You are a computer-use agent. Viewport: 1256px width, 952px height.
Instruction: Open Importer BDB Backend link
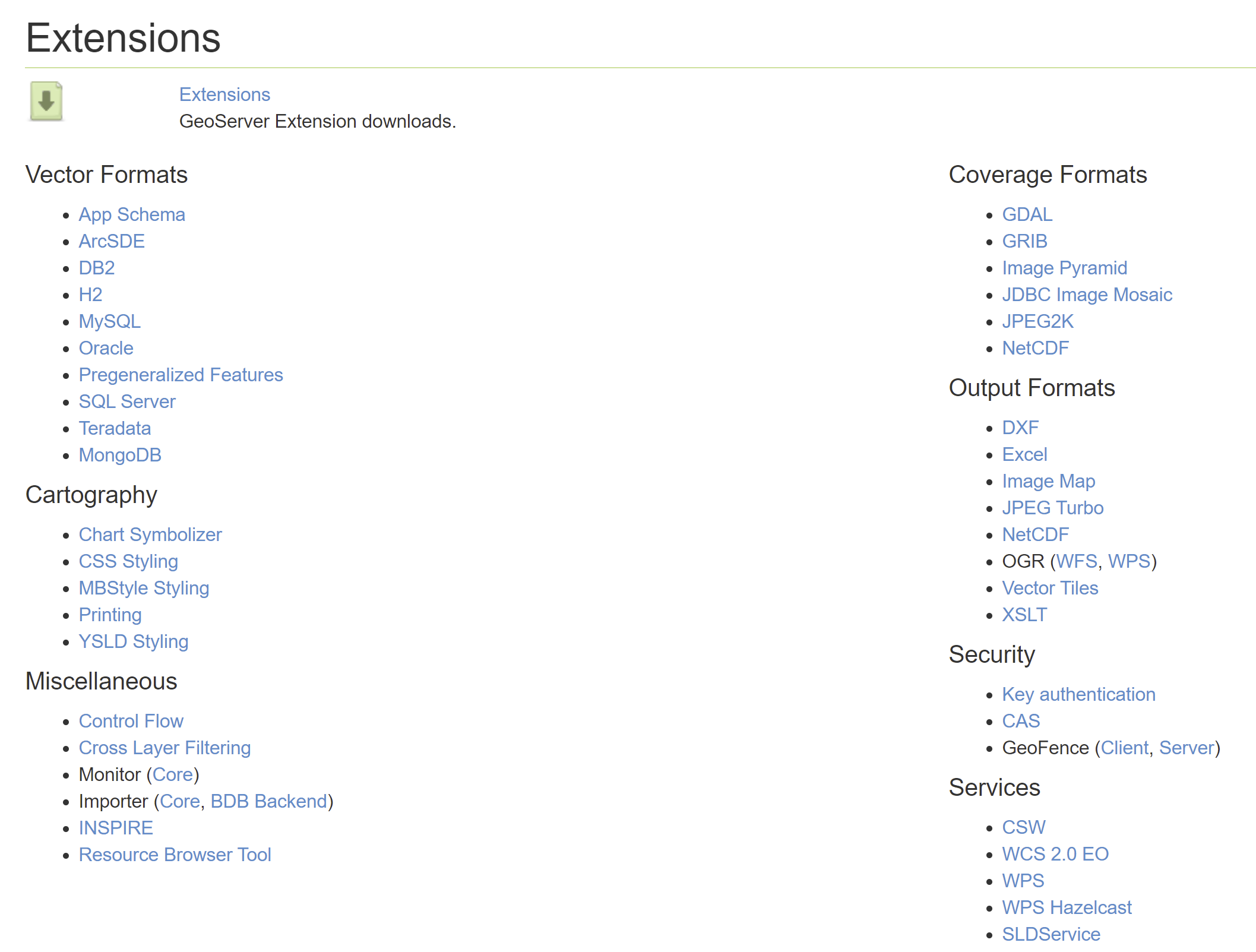[268, 801]
